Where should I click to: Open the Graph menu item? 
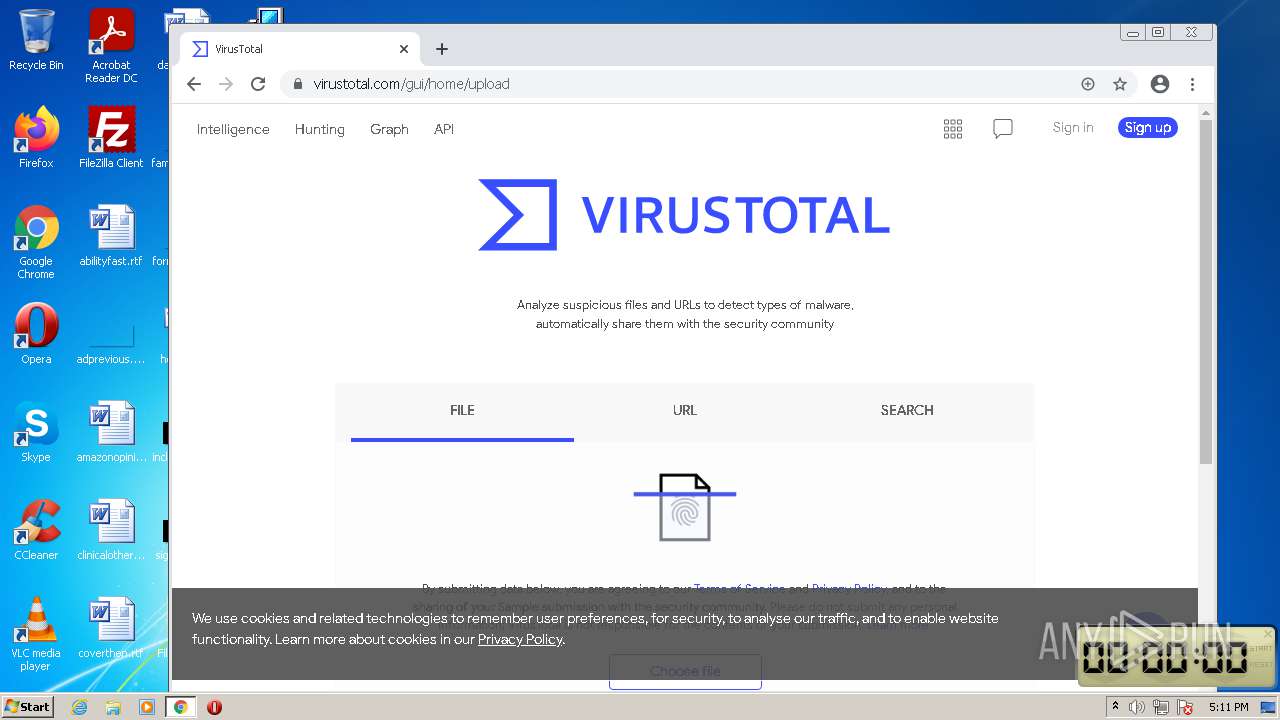click(389, 129)
